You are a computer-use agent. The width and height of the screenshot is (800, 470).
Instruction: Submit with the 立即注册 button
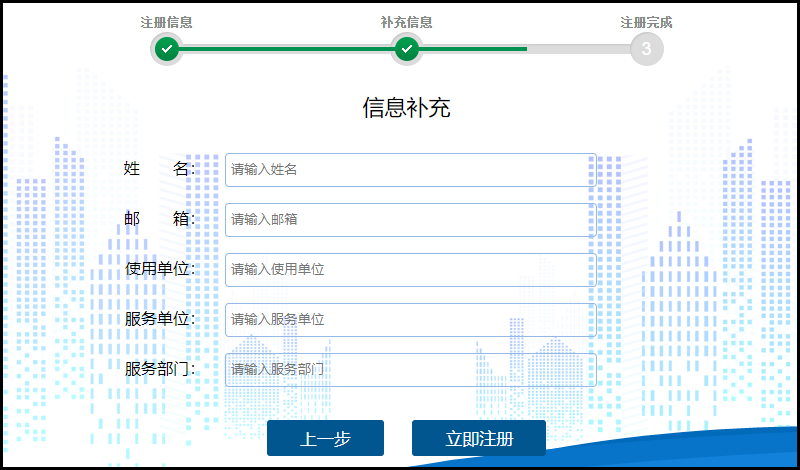coord(479,438)
